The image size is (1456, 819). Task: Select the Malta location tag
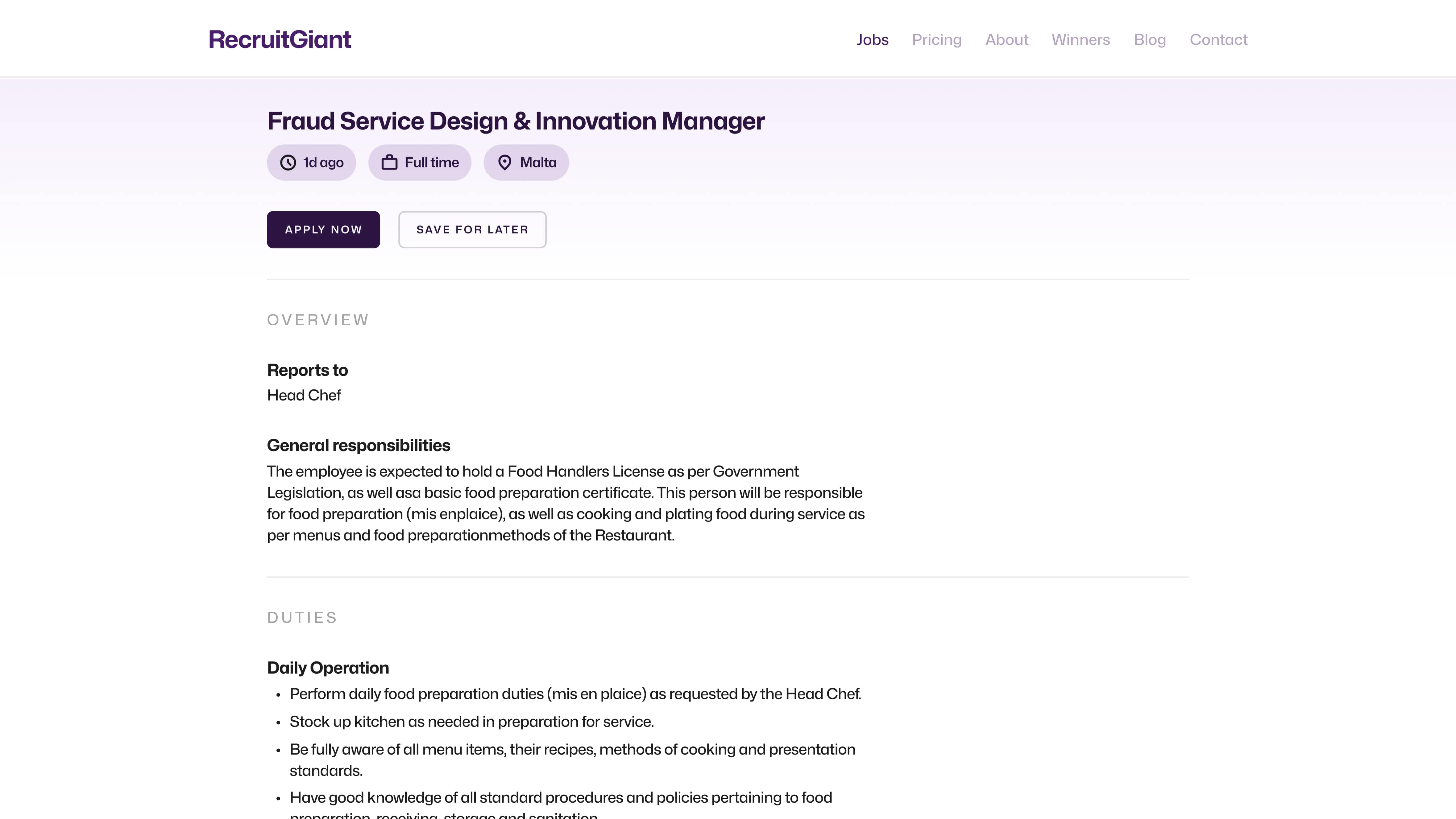(526, 163)
